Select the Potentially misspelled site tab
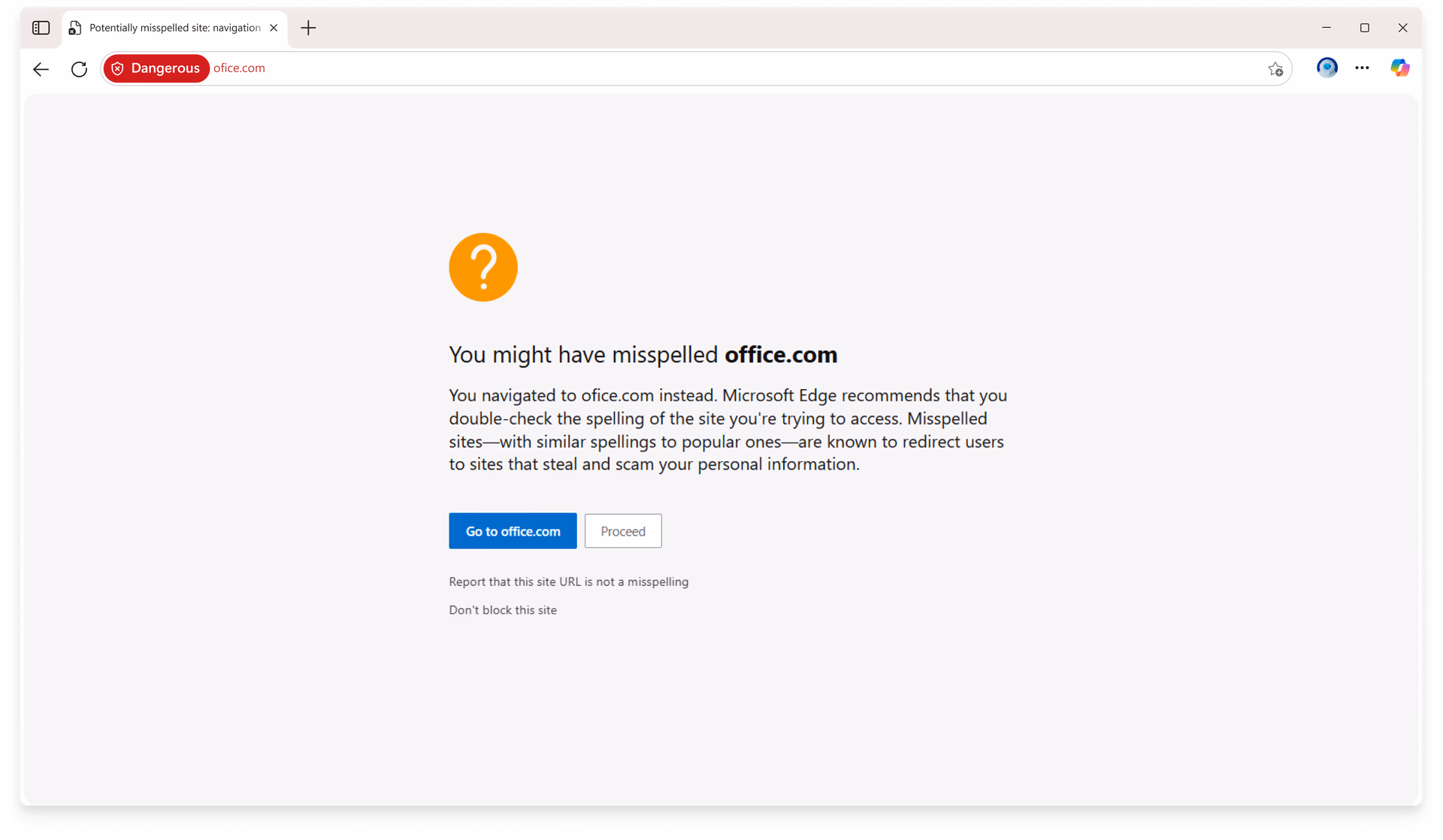 [x=174, y=28]
